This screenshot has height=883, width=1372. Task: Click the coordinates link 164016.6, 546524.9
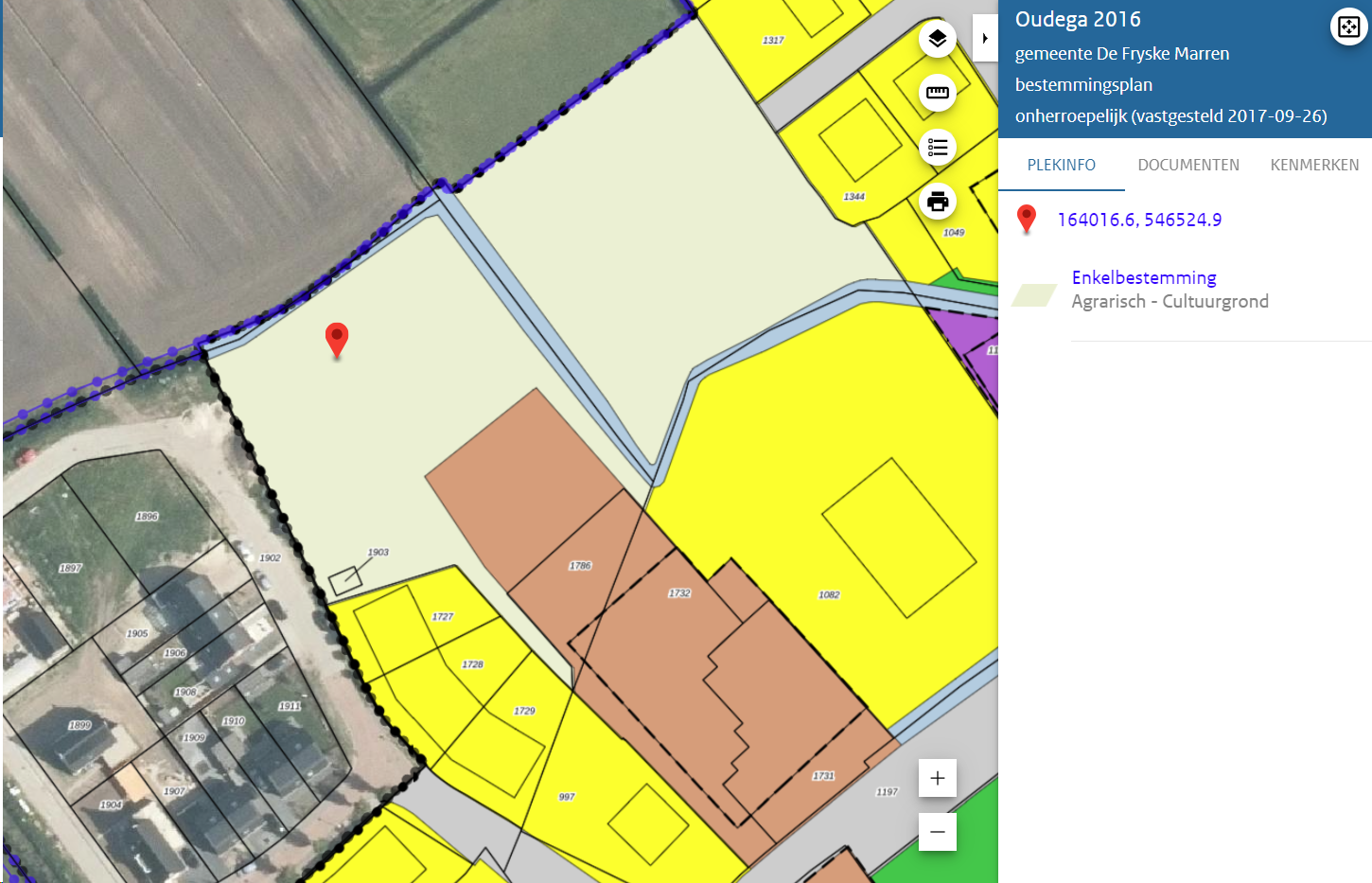click(x=1139, y=220)
